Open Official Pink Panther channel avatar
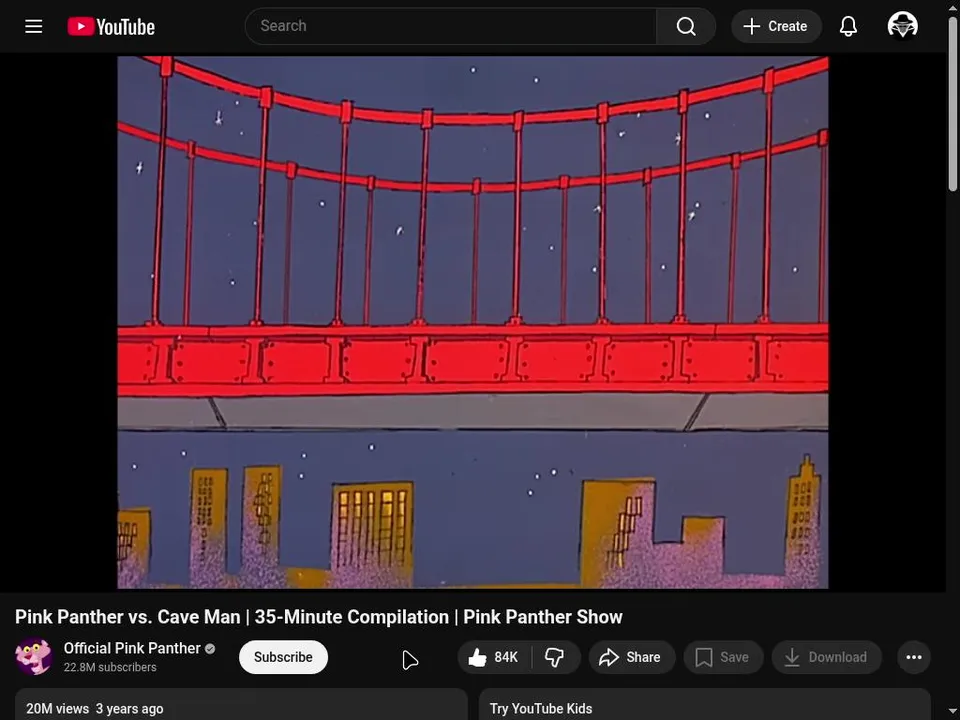Viewport: 960px width, 720px height. (34, 656)
